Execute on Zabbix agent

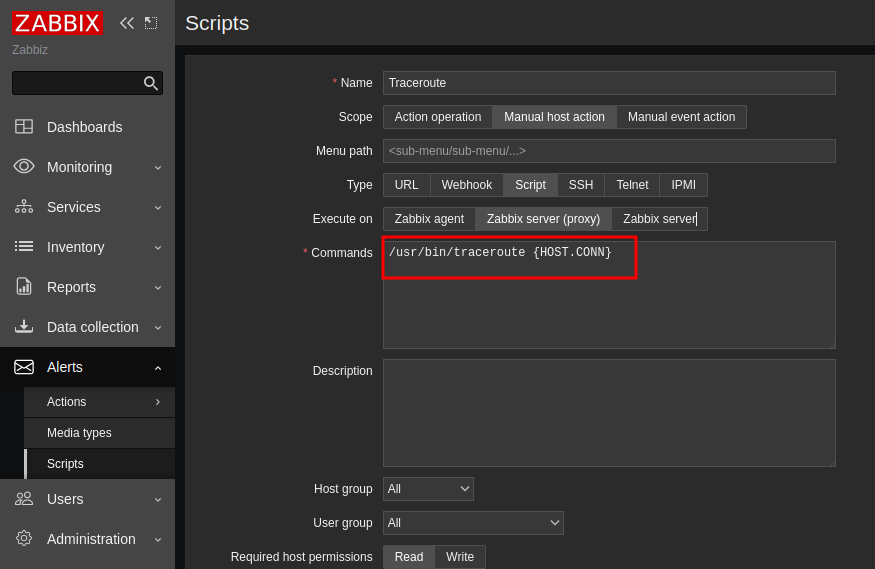[429, 219]
